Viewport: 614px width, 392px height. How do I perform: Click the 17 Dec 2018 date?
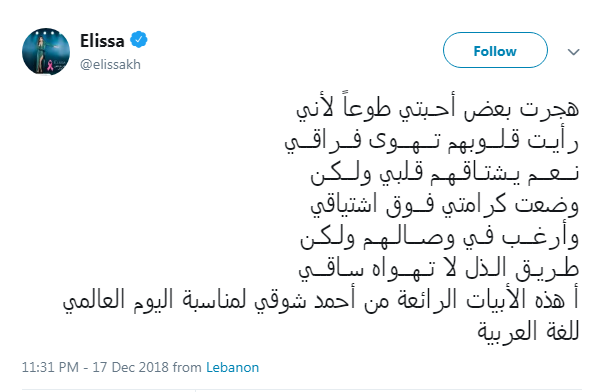pyautogui.click(x=130, y=367)
